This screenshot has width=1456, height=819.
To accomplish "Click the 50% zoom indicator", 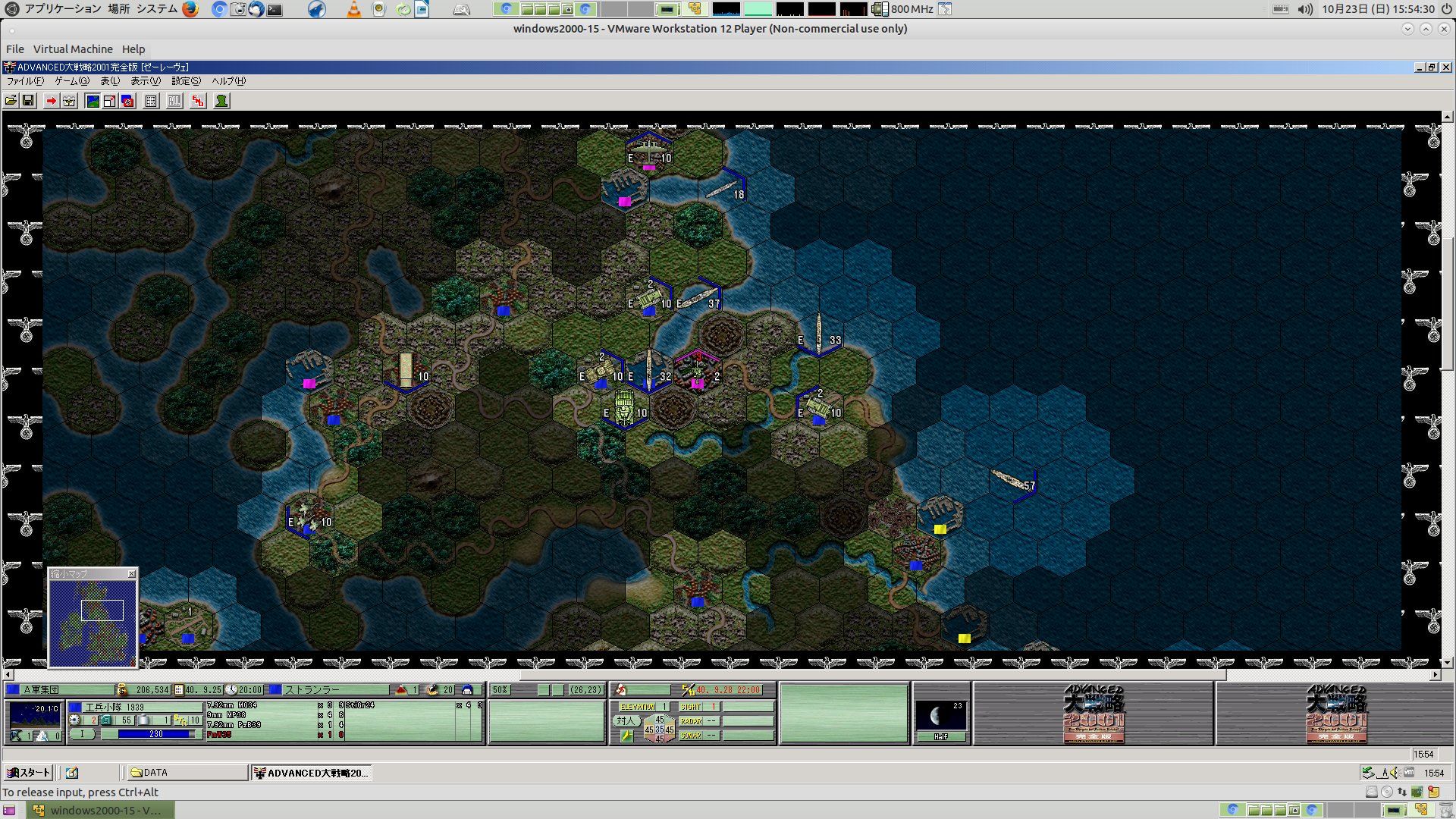I will 500,690.
